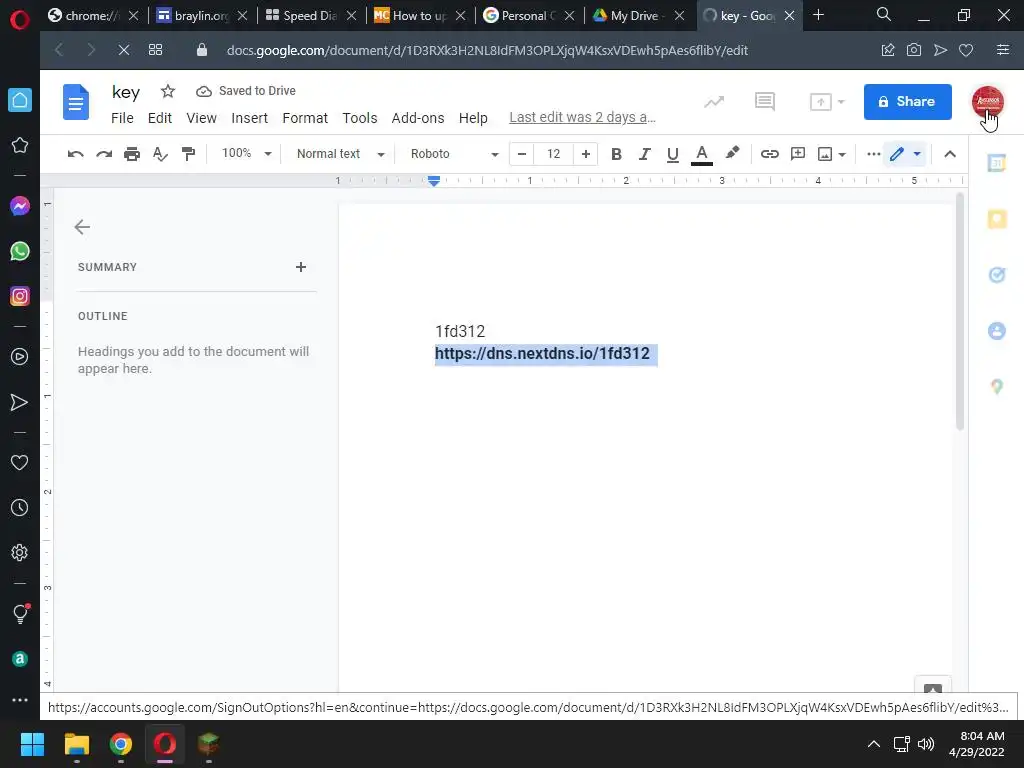This screenshot has width=1024, height=768.
Task: Open the Edit menu
Action: 159,118
